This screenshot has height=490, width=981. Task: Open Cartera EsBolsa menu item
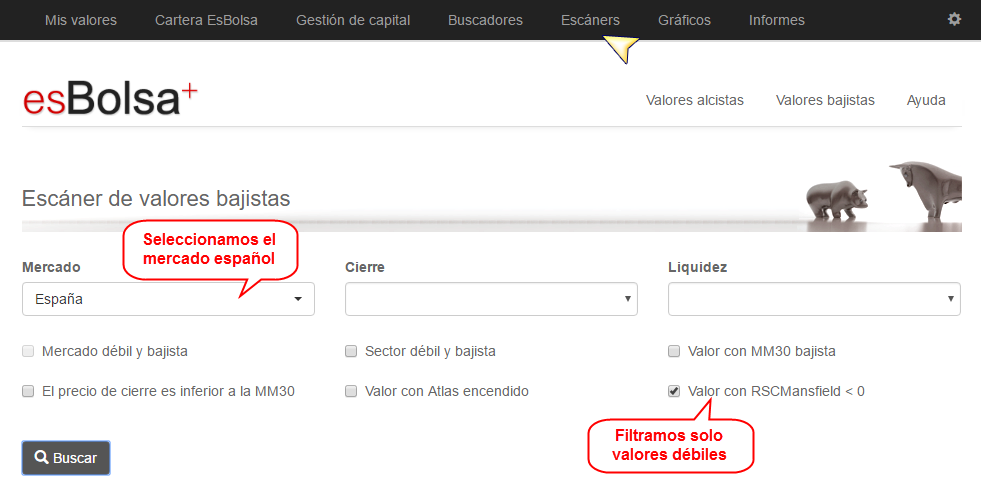[206, 20]
